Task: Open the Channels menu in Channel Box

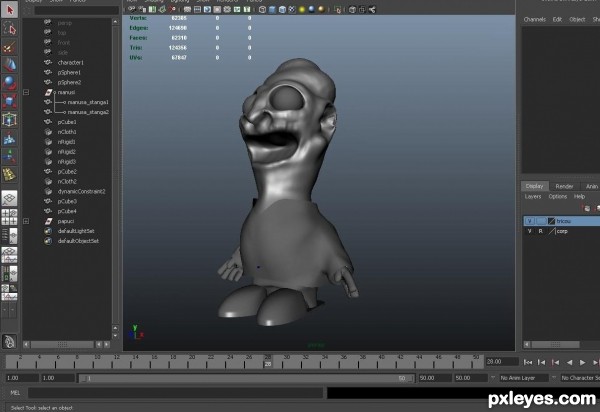Action: (535, 20)
